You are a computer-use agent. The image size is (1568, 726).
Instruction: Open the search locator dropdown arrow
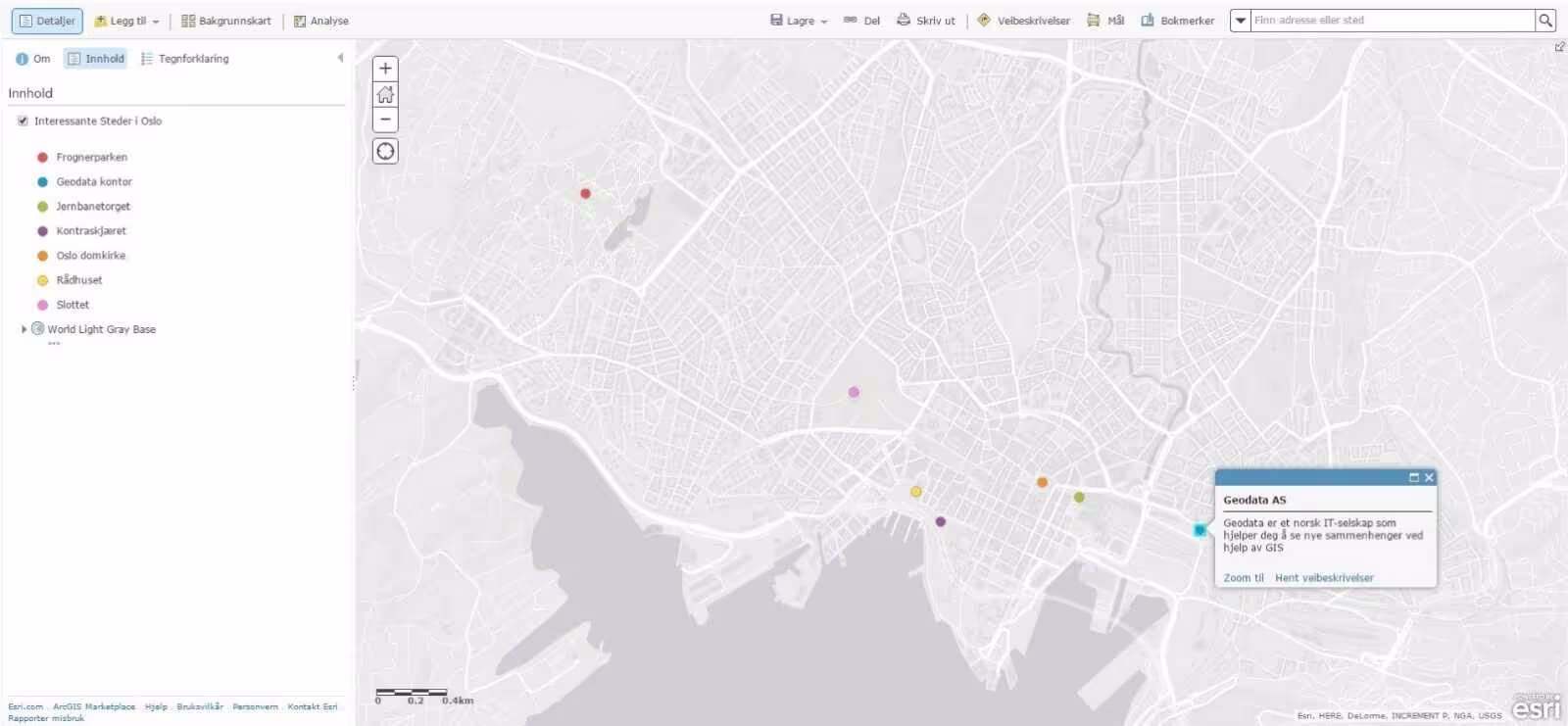coord(1241,21)
